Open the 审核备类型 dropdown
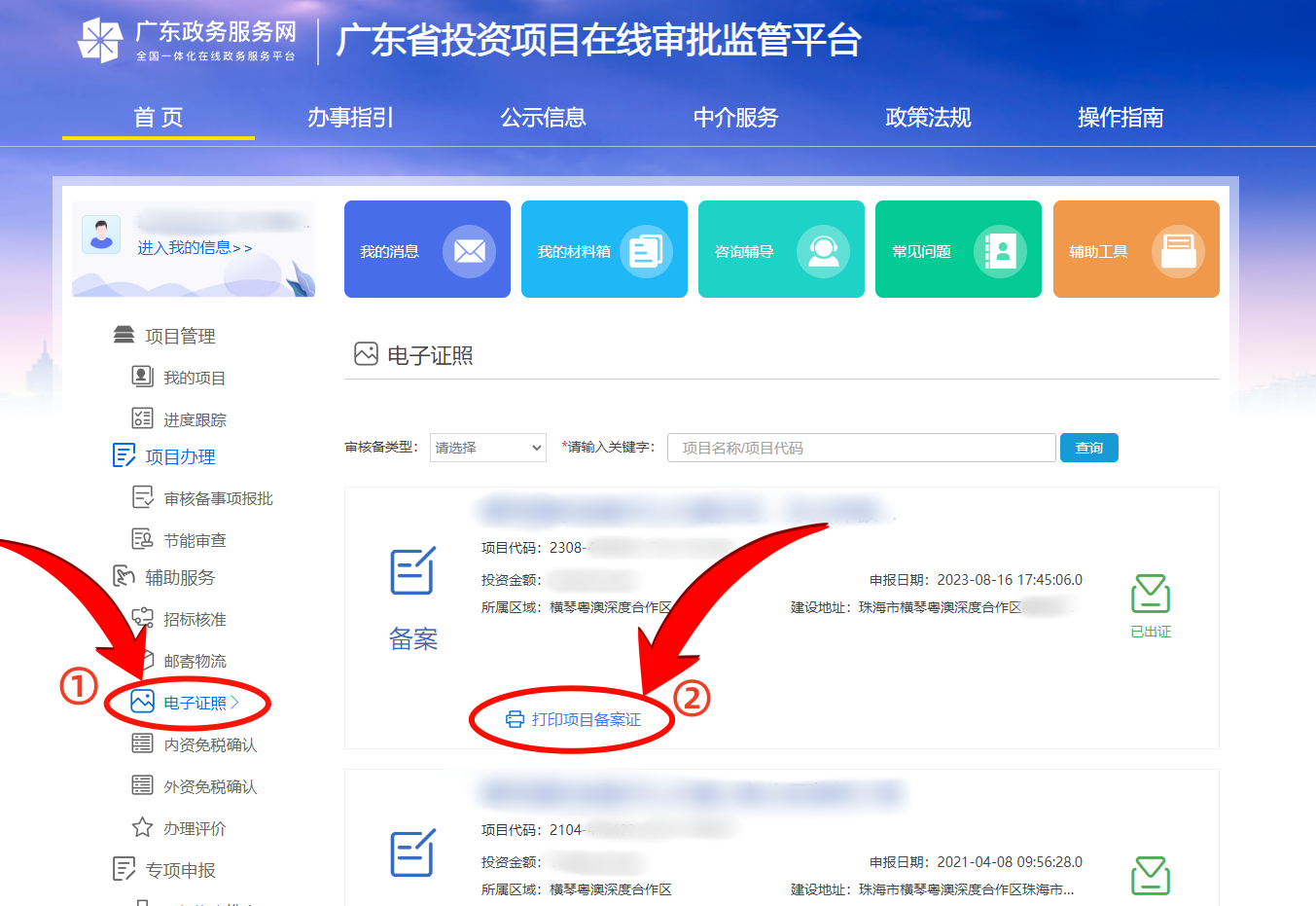This screenshot has height=906, width=1316. coord(487,447)
